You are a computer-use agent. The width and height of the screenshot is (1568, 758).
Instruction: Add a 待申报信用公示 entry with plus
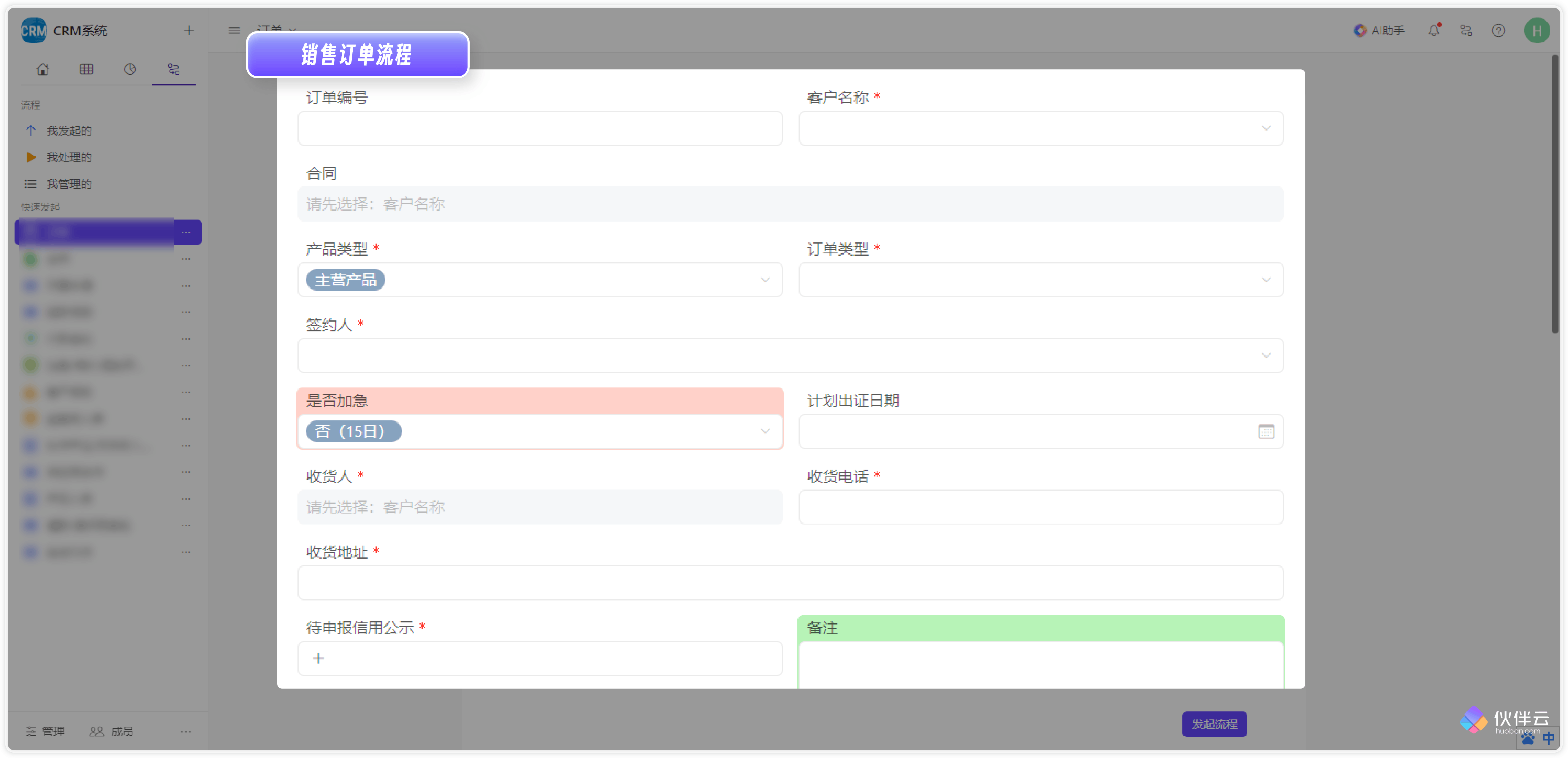coord(318,658)
